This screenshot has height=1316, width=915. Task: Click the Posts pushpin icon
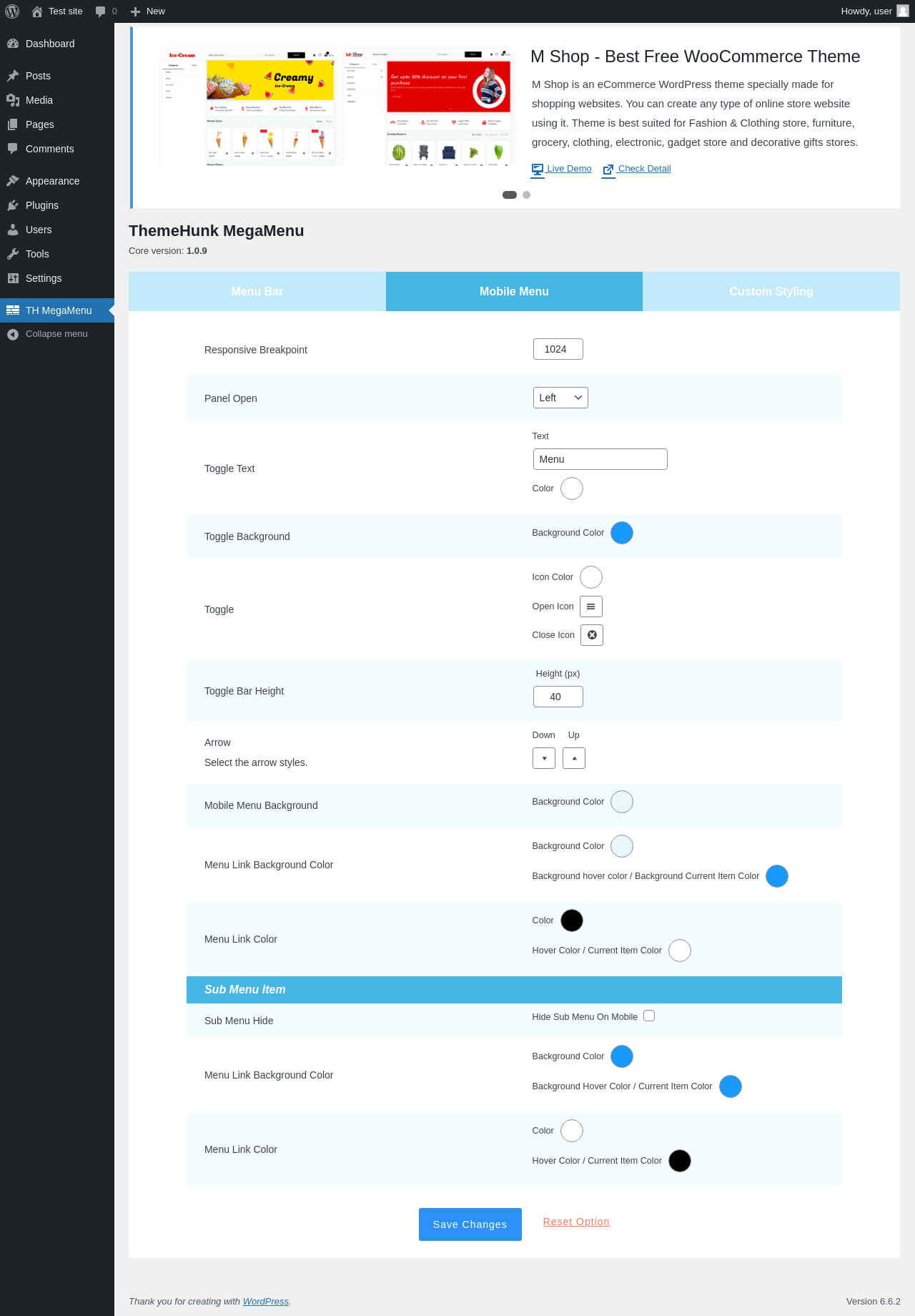point(13,76)
